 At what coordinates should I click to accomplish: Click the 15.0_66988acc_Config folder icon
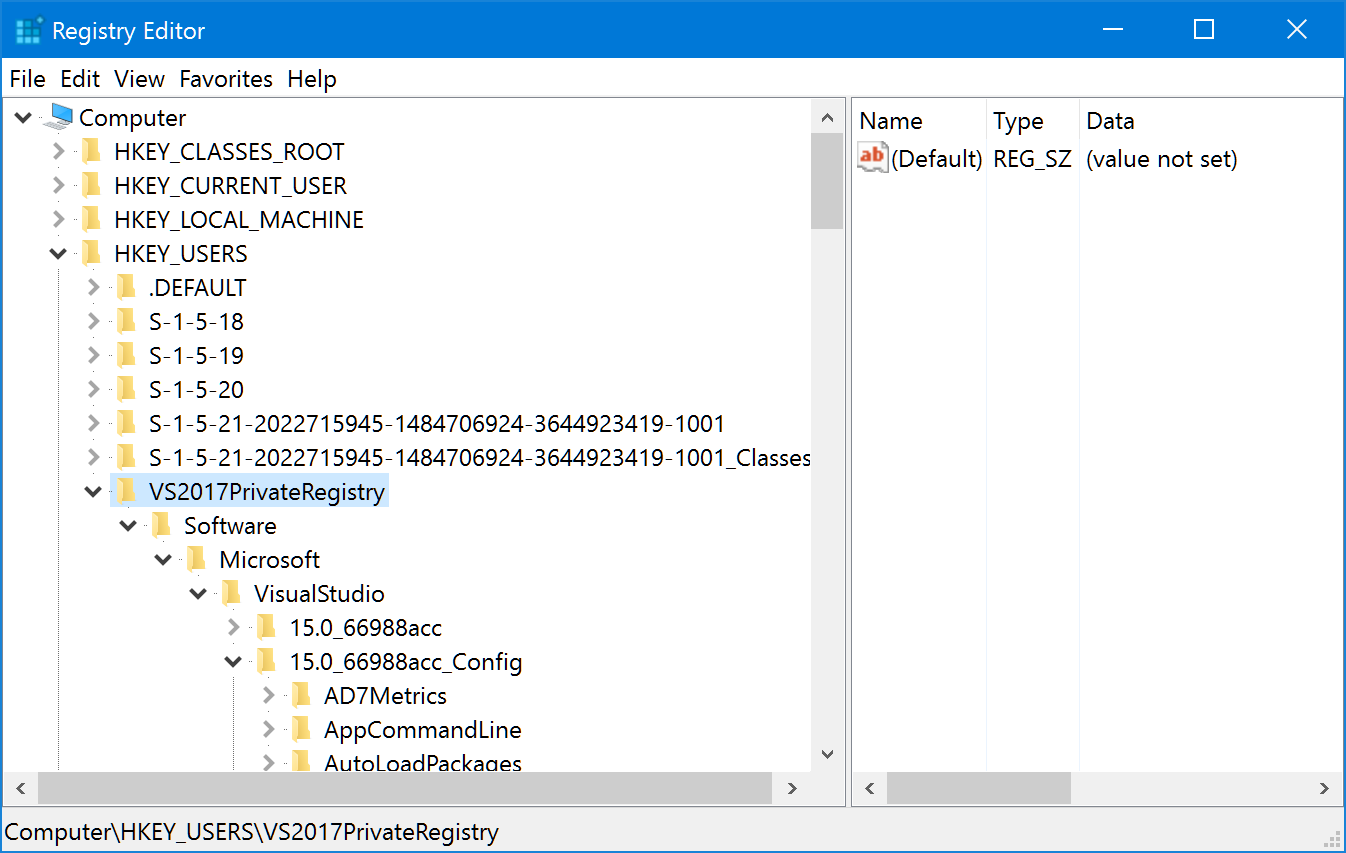267,662
